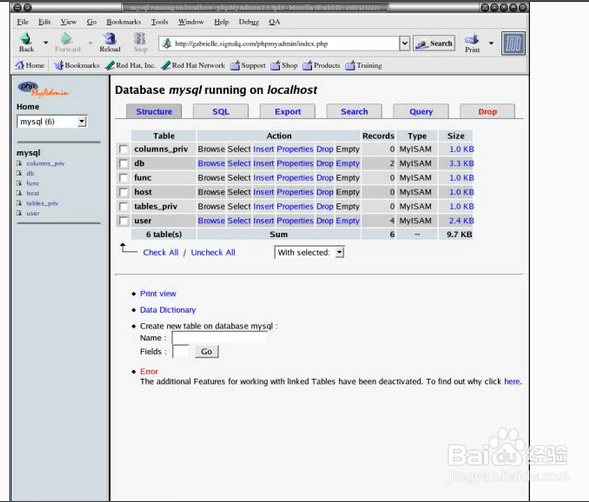This screenshot has height=502, width=589.
Task: Click the new table Name input field
Action: tap(219, 338)
